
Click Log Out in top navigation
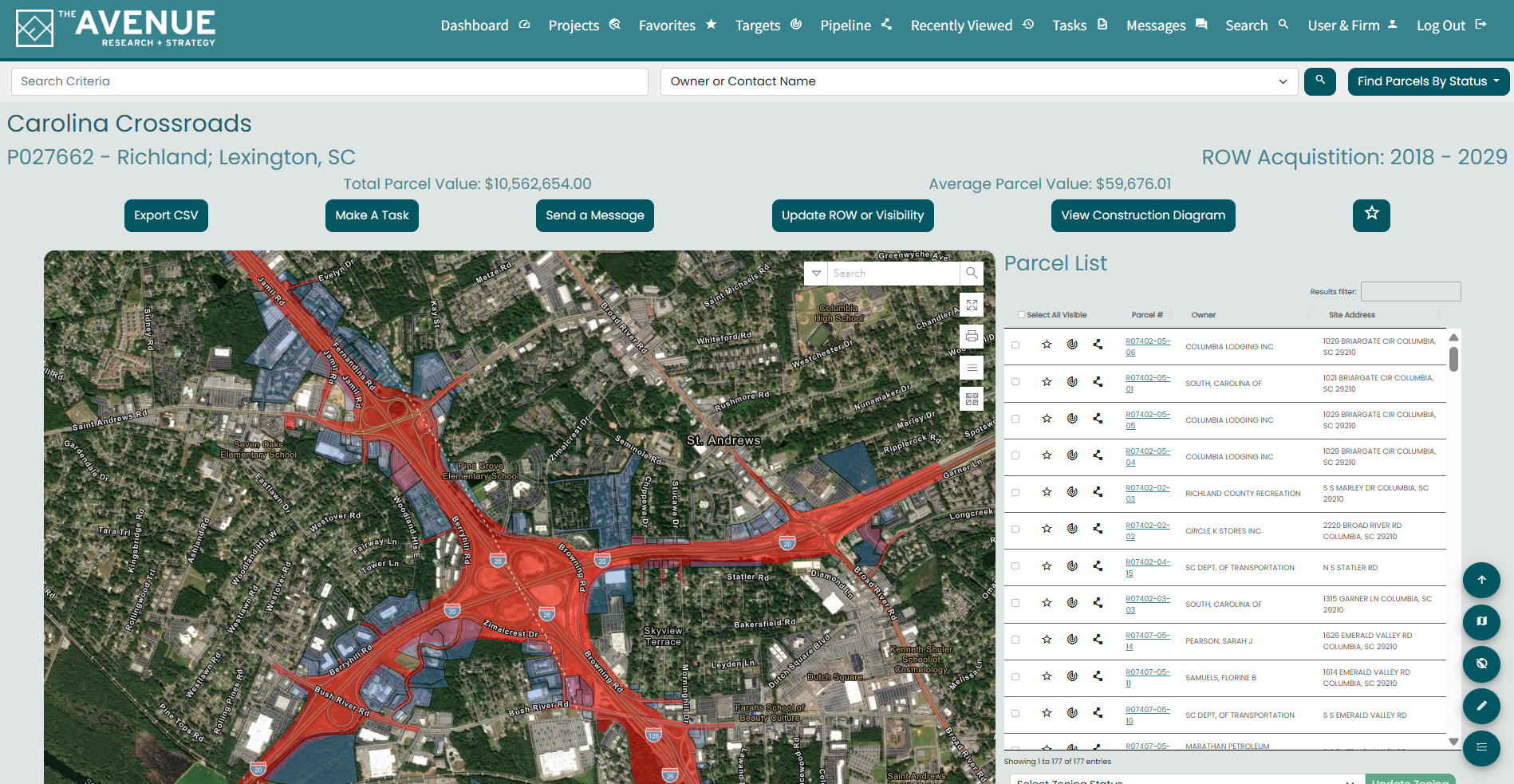1451,26
